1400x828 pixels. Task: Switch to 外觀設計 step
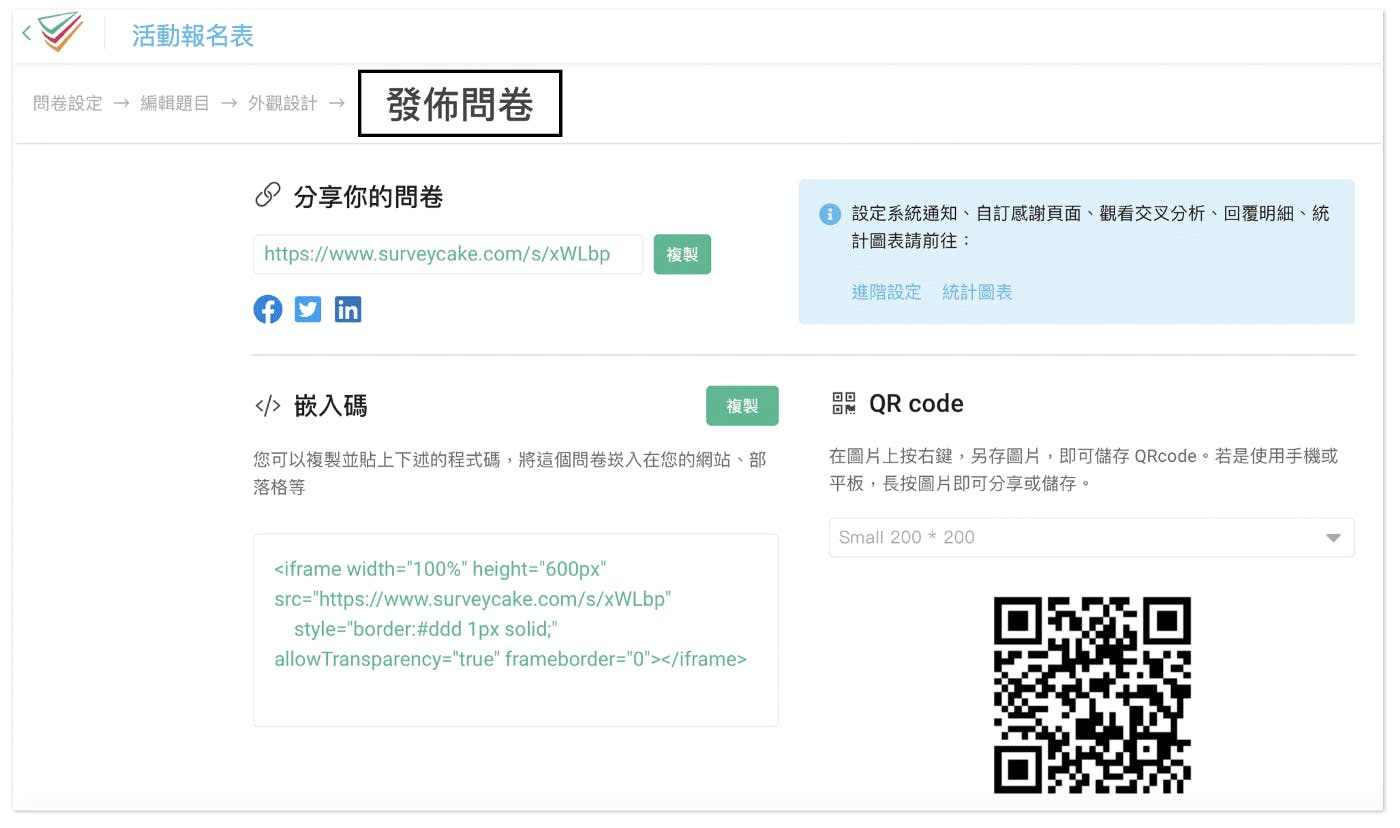tap(283, 103)
